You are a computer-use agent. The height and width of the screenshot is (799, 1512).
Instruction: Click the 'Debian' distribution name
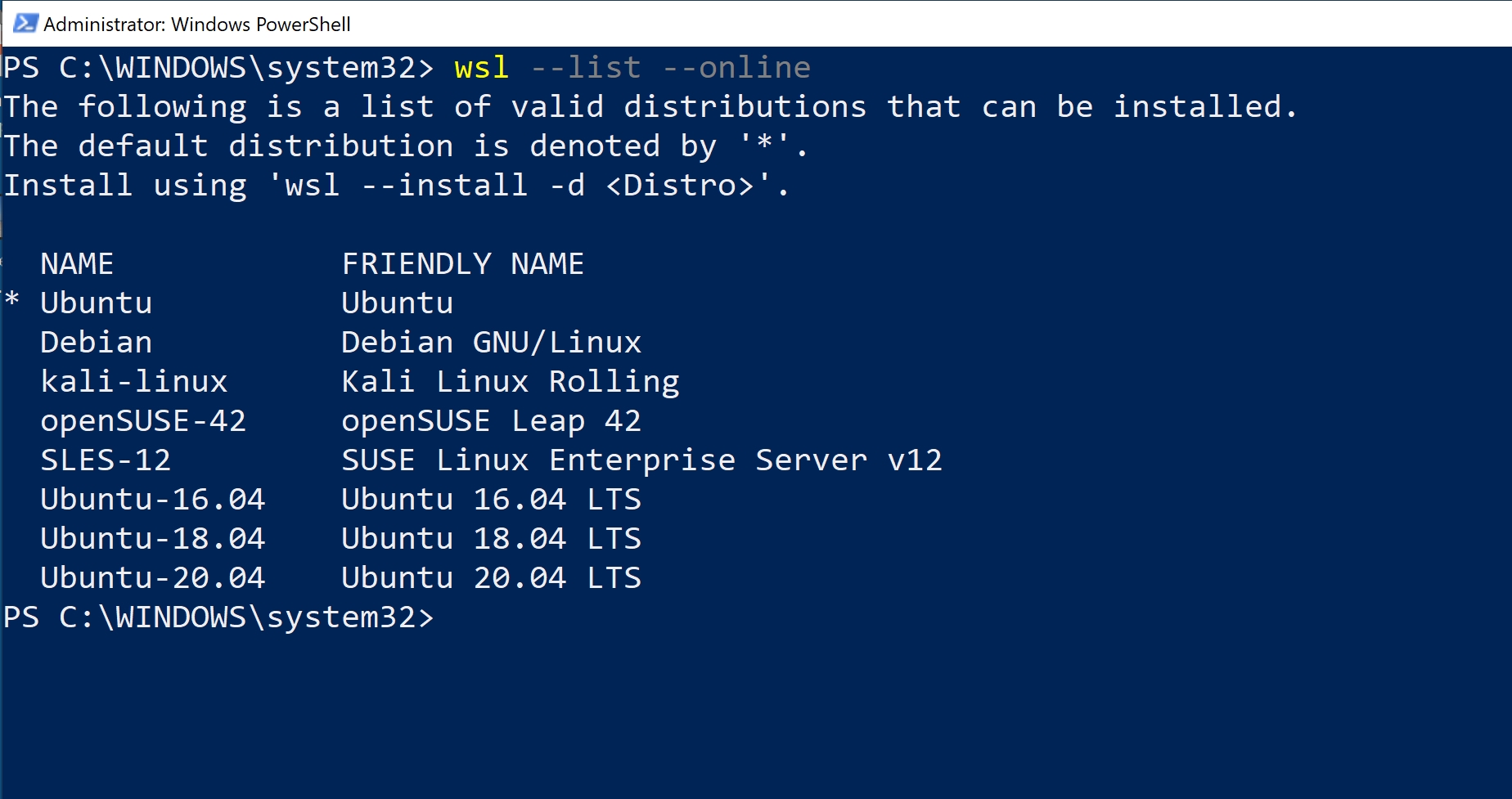coord(97,343)
